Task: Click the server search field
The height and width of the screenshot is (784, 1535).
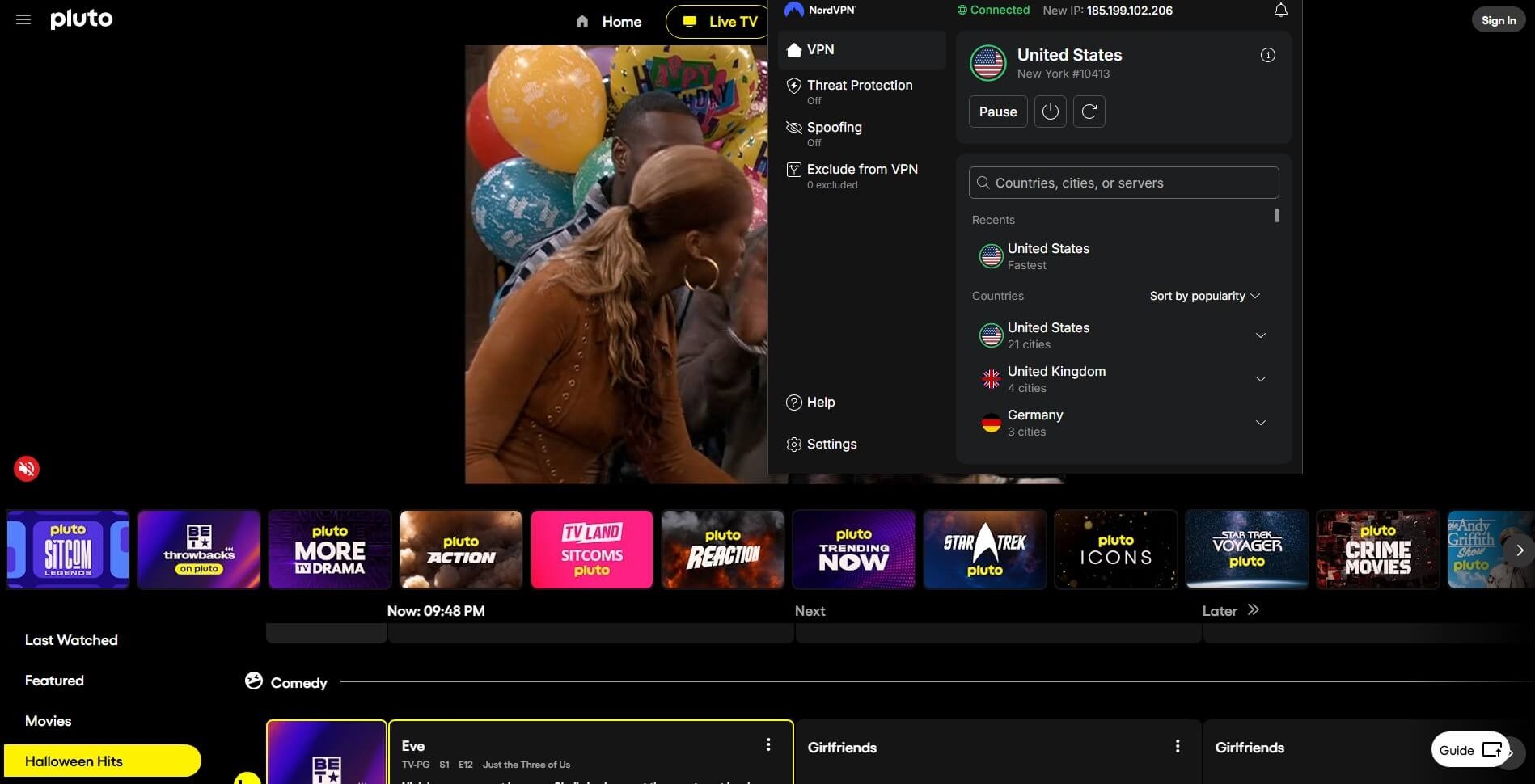Action: pyautogui.click(x=1123, y=183)
